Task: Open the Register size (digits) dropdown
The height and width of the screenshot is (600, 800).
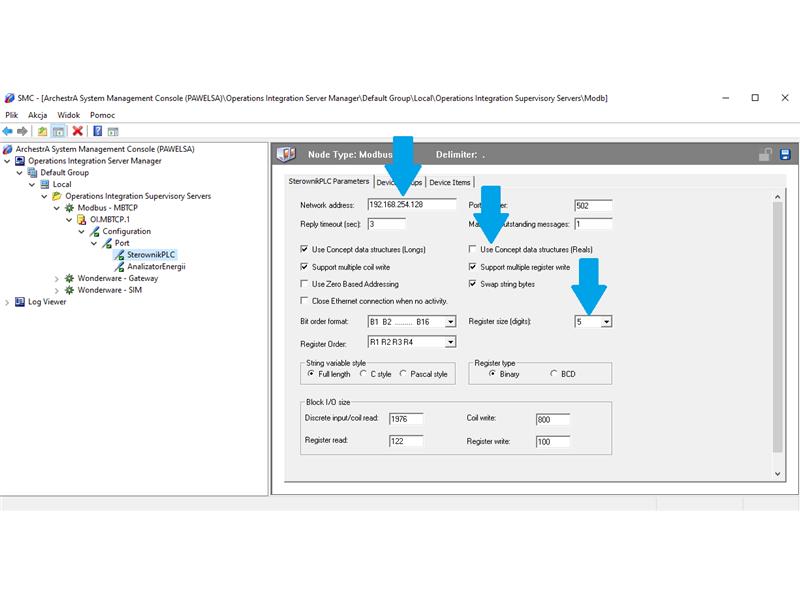Action: point(606,322)
